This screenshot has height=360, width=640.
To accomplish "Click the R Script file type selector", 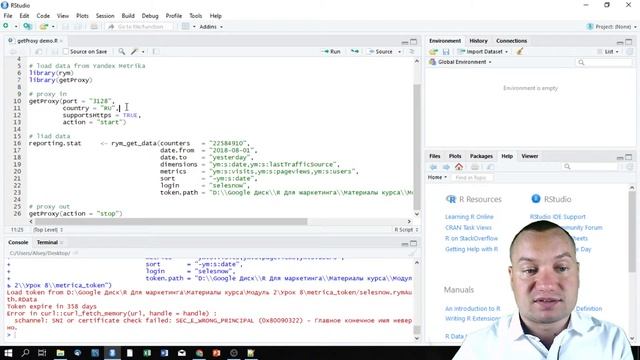I will tap(406, 230).
